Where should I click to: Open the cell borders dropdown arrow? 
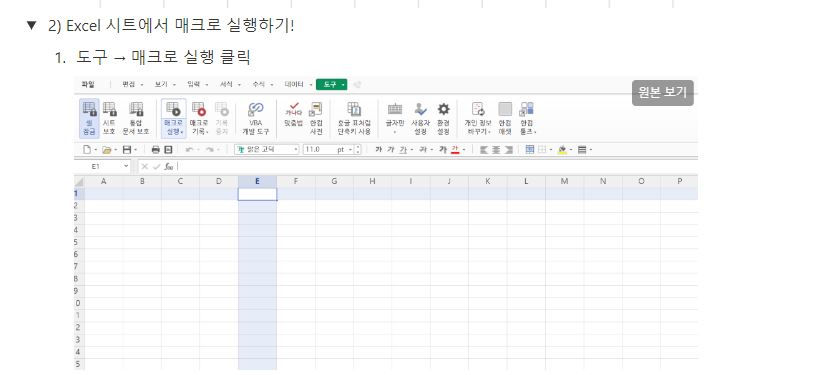[x=550, y=150]
